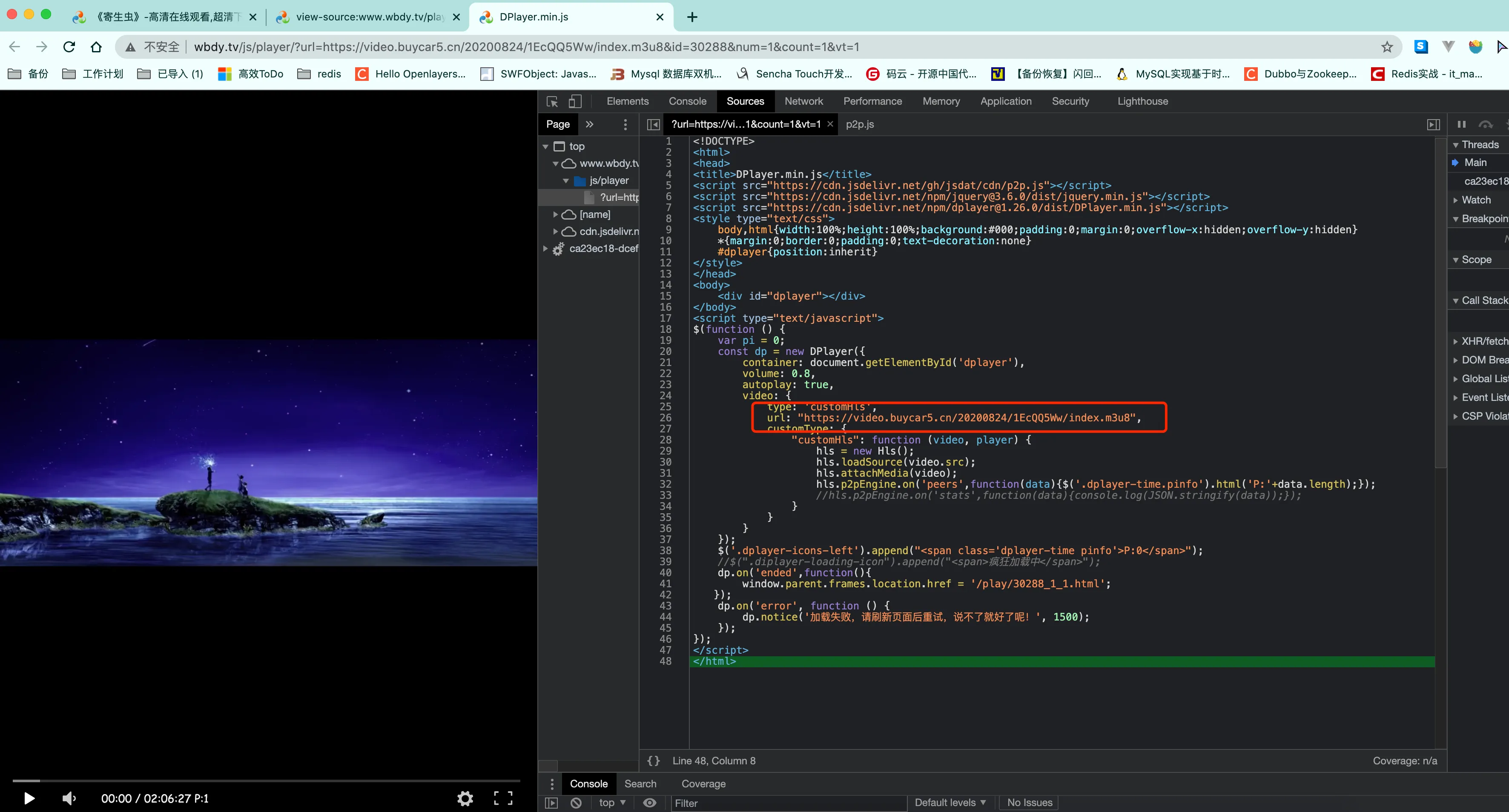Open a new browser tab
Viewport: 1509px width, 812px height.
692,17
